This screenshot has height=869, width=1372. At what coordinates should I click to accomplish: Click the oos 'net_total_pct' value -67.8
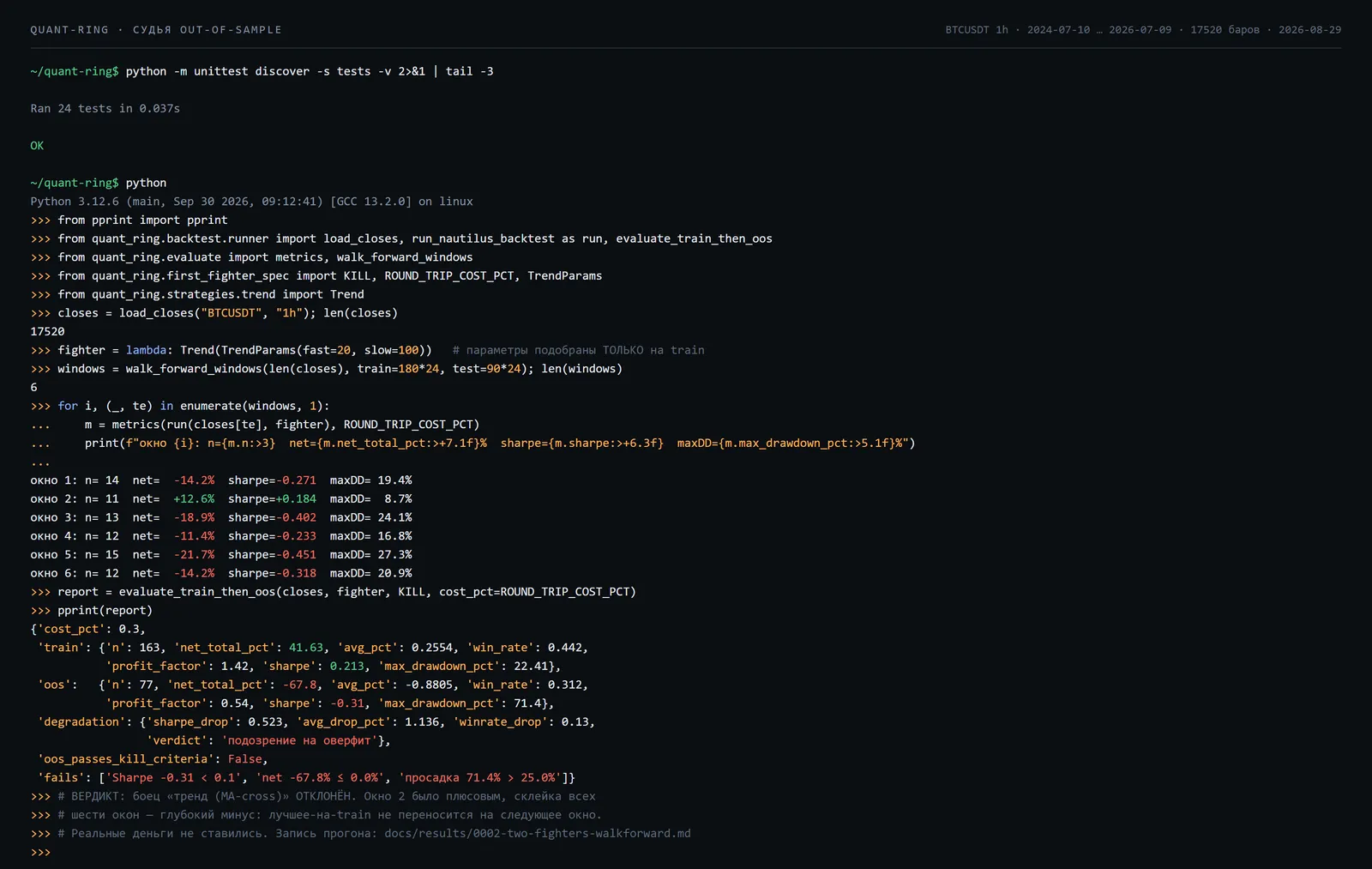coord(301,685)
